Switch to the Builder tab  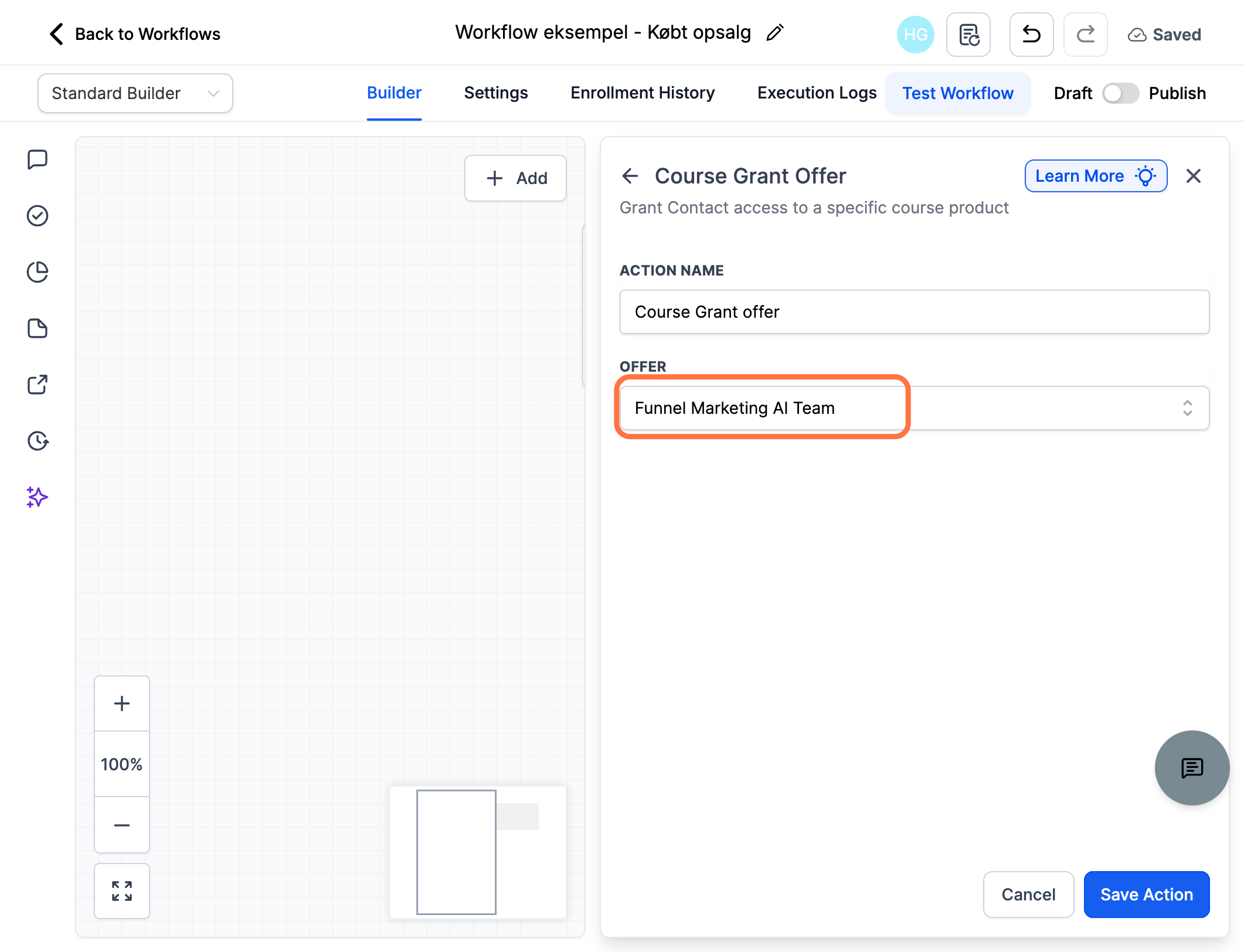tap(394, 93)
